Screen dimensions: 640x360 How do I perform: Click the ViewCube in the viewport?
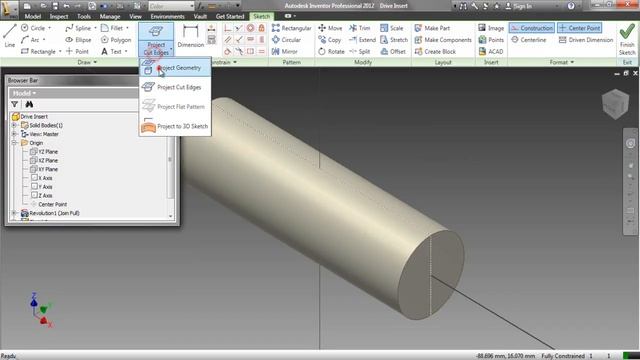tap(616, 104)
